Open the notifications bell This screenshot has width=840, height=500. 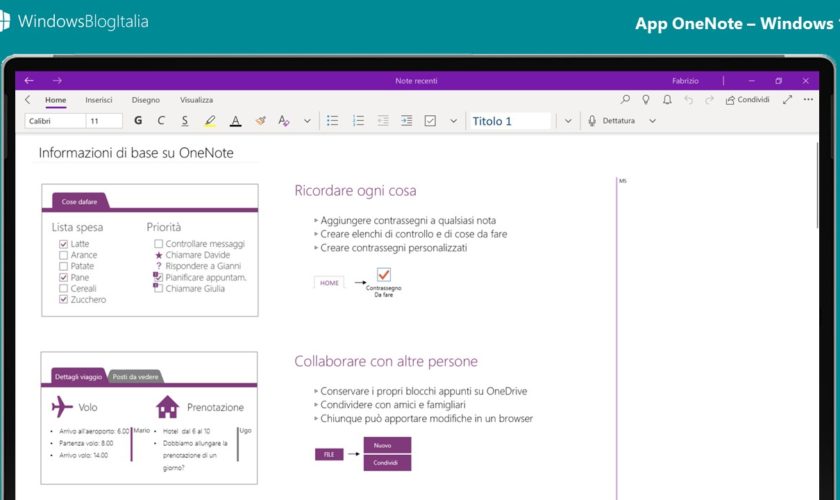click(x=667, y=100)
